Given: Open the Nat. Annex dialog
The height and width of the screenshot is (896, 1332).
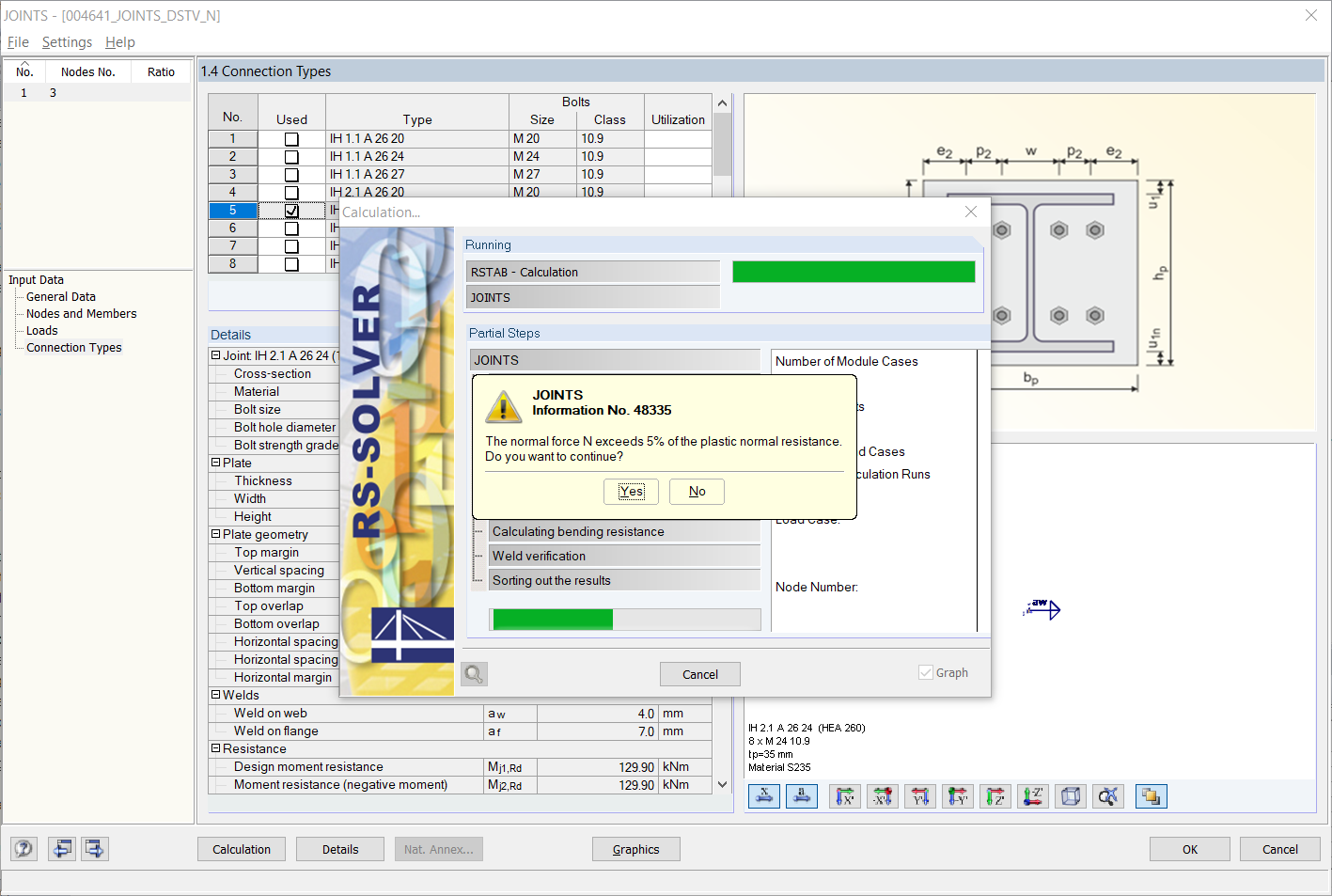Looking at the screenshot, I should click(438, 849).
